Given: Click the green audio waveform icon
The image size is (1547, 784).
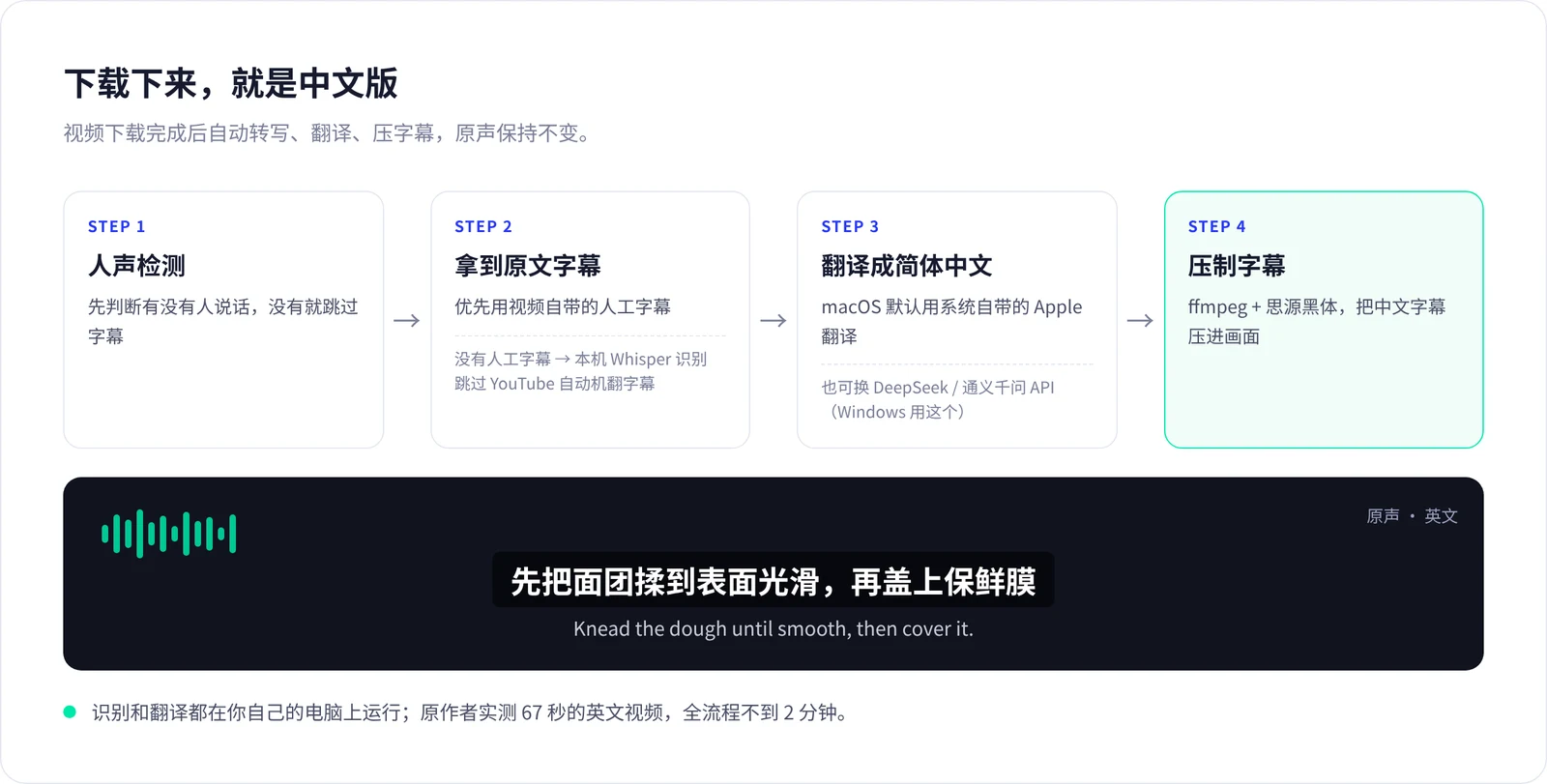Looking at the screenshot, I should [169, 534].
